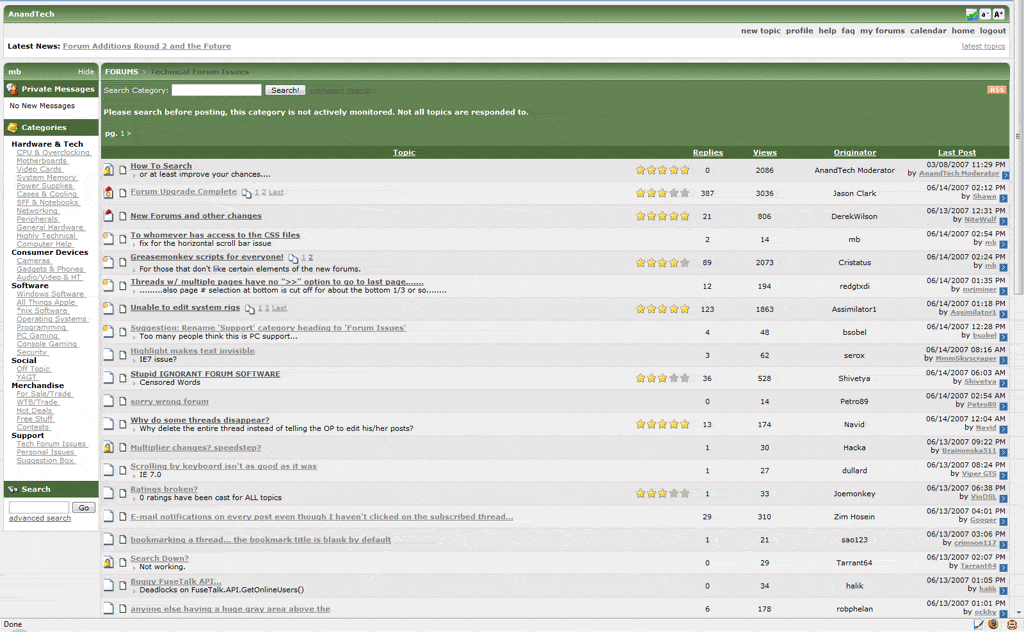Viewport: 1024px width, 632px height.
Task: Click the Private Messages envelope icon
Action: point(12,89)
